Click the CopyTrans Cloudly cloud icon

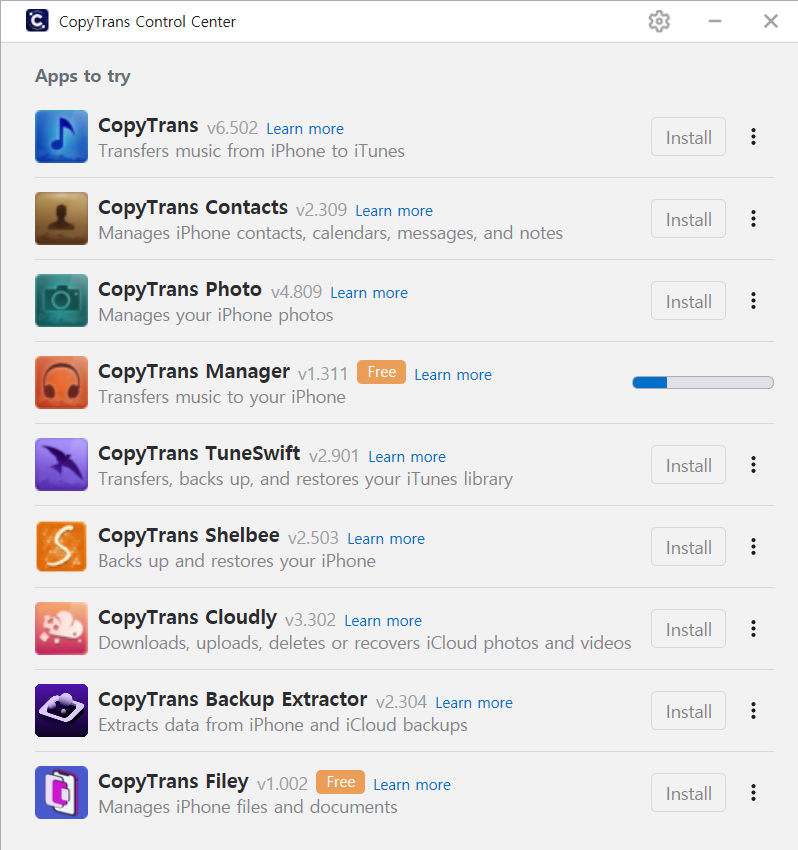[61, 628]
